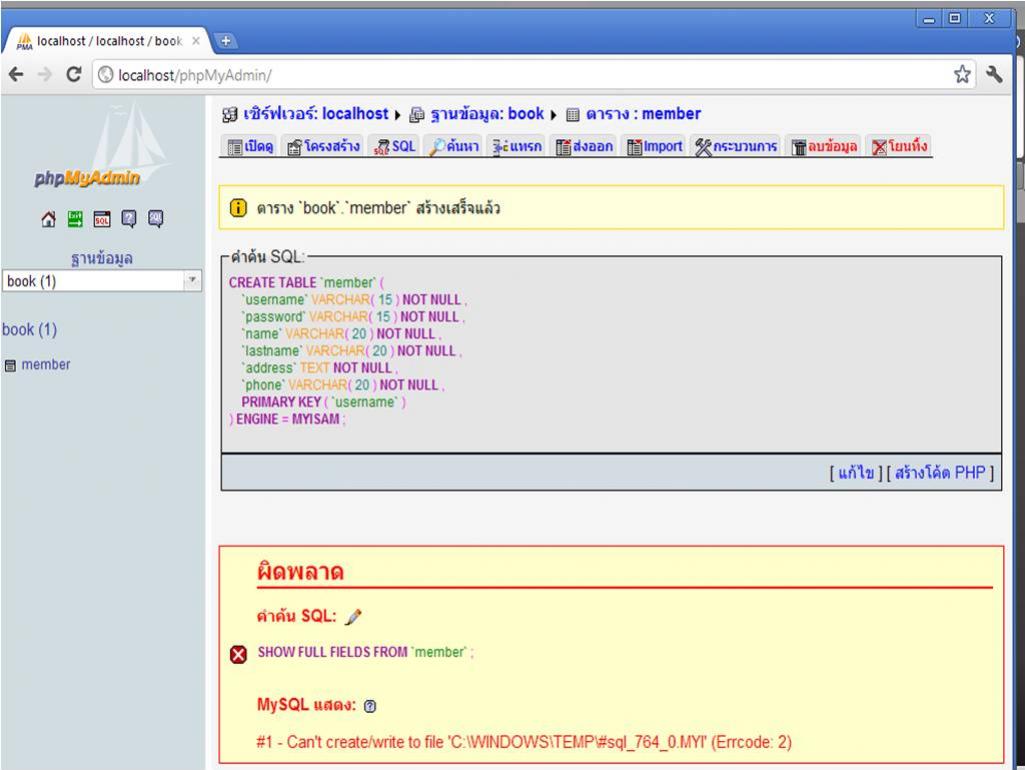Viewport: 1025px width, 770px height.
Task: Click the แก้ไข edit link
Action: [x=856, y=473]
